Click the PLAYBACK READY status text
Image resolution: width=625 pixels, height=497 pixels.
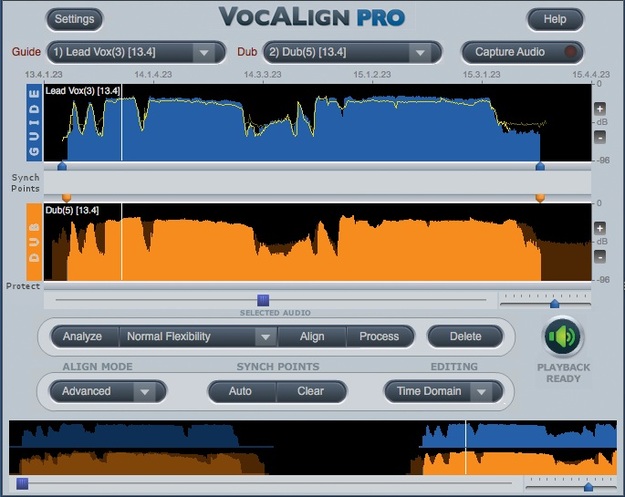563,373
